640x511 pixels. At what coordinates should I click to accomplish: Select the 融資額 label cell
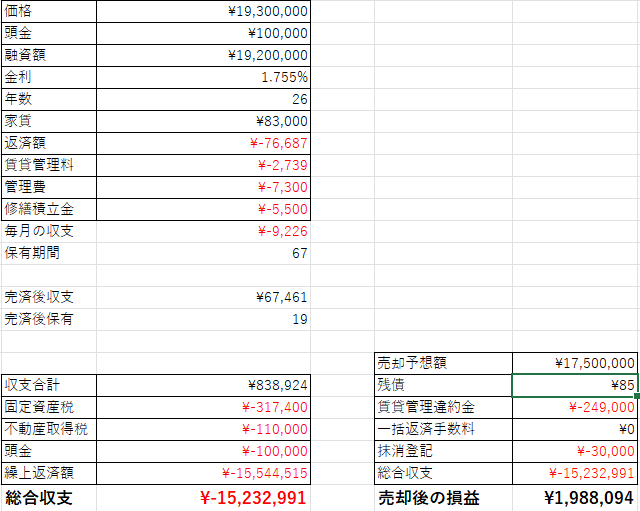coord(49,56)
